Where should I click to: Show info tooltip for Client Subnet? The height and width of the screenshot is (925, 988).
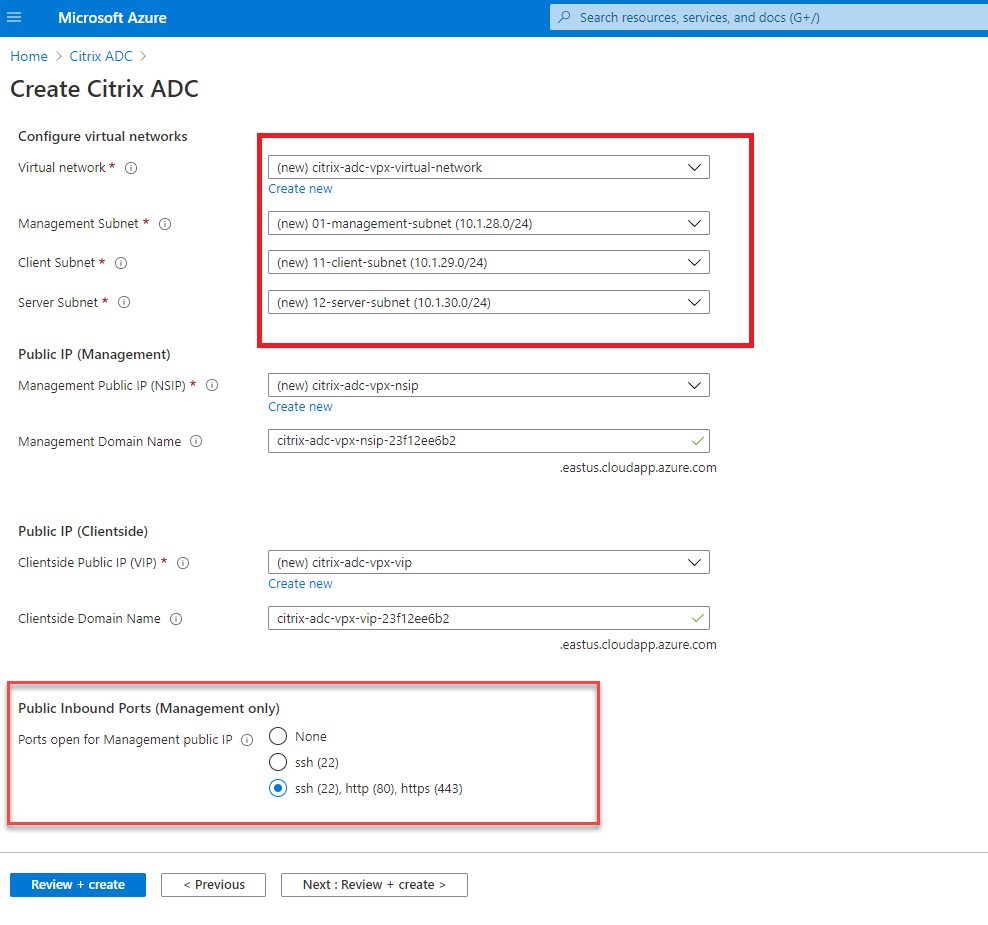(121, 262)
